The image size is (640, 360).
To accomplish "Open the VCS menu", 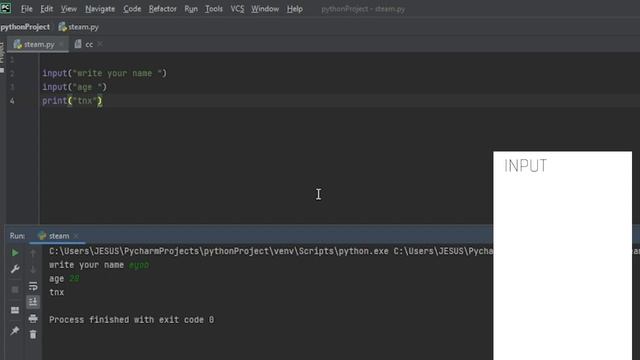I will pyautogui.click(x=237, y=9).
